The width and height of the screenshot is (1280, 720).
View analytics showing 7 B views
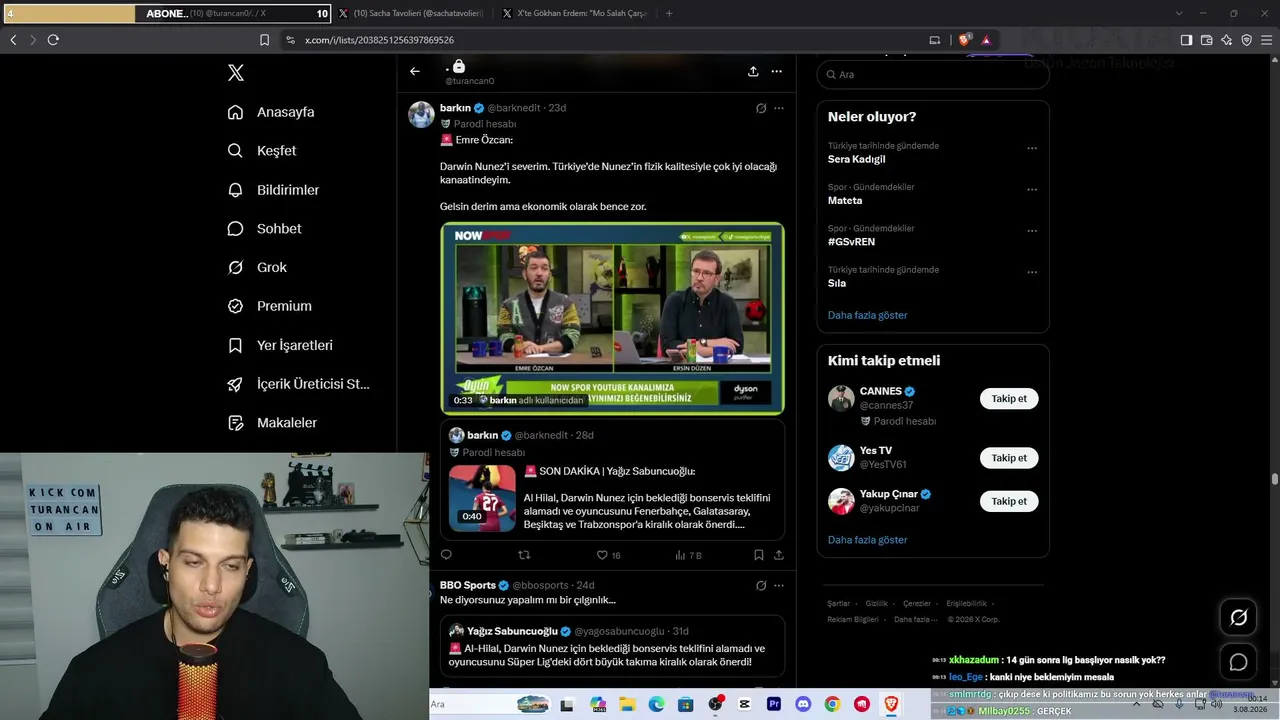688,555
